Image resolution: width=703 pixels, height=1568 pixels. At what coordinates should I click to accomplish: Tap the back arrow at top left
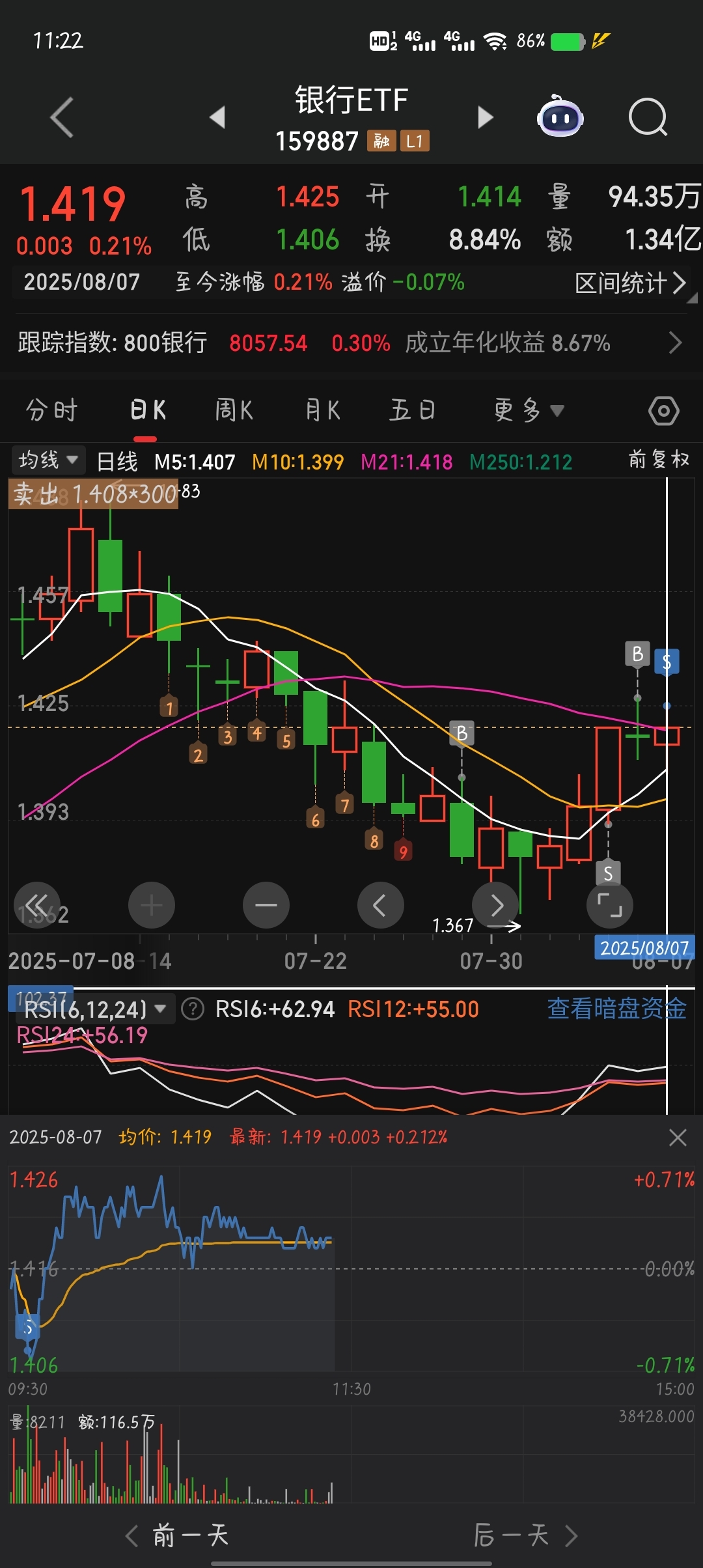[x=62, y=117]
